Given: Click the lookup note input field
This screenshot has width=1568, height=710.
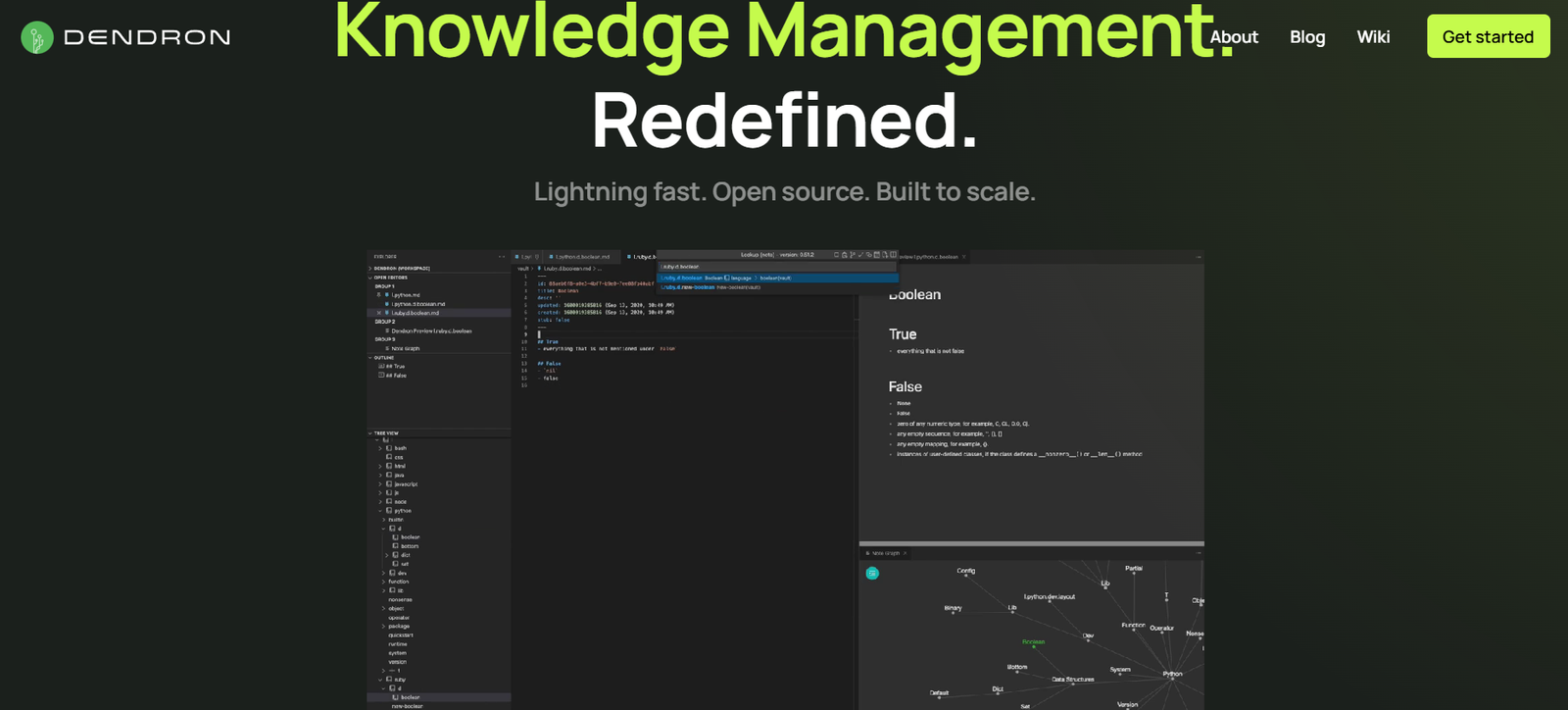Looking at the screenshot, I should 776,267.
